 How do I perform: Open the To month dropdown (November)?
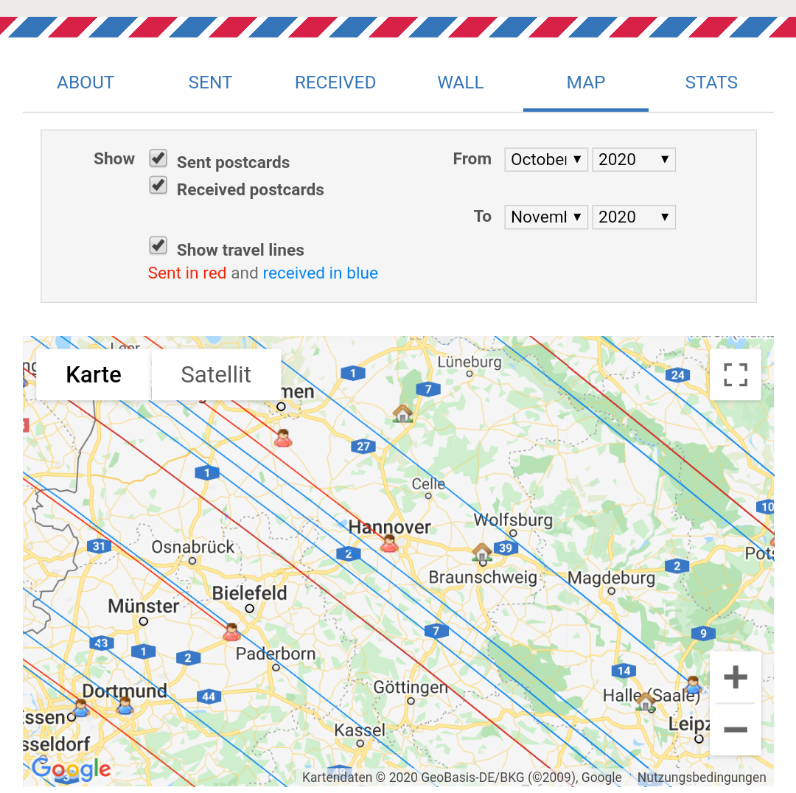[x=546, y=217]
